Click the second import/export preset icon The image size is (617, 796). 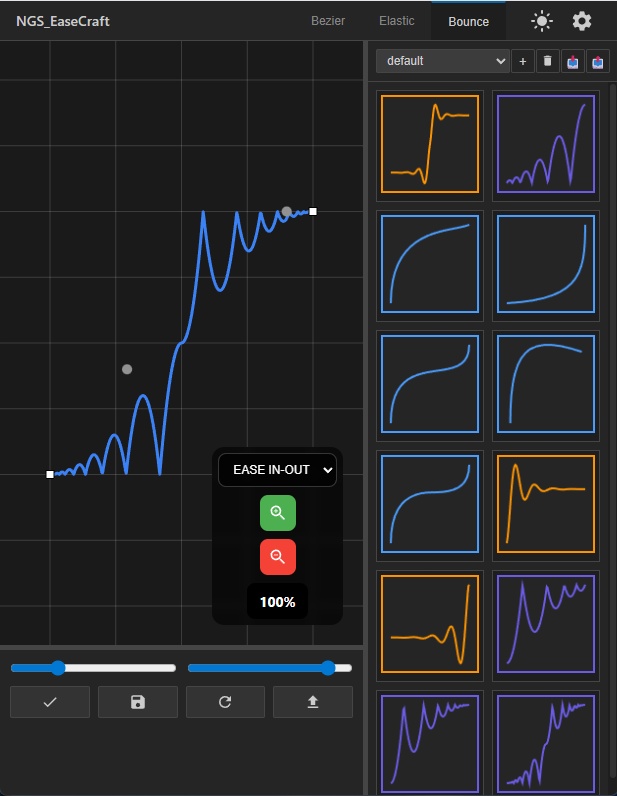[x=597, y=61]
